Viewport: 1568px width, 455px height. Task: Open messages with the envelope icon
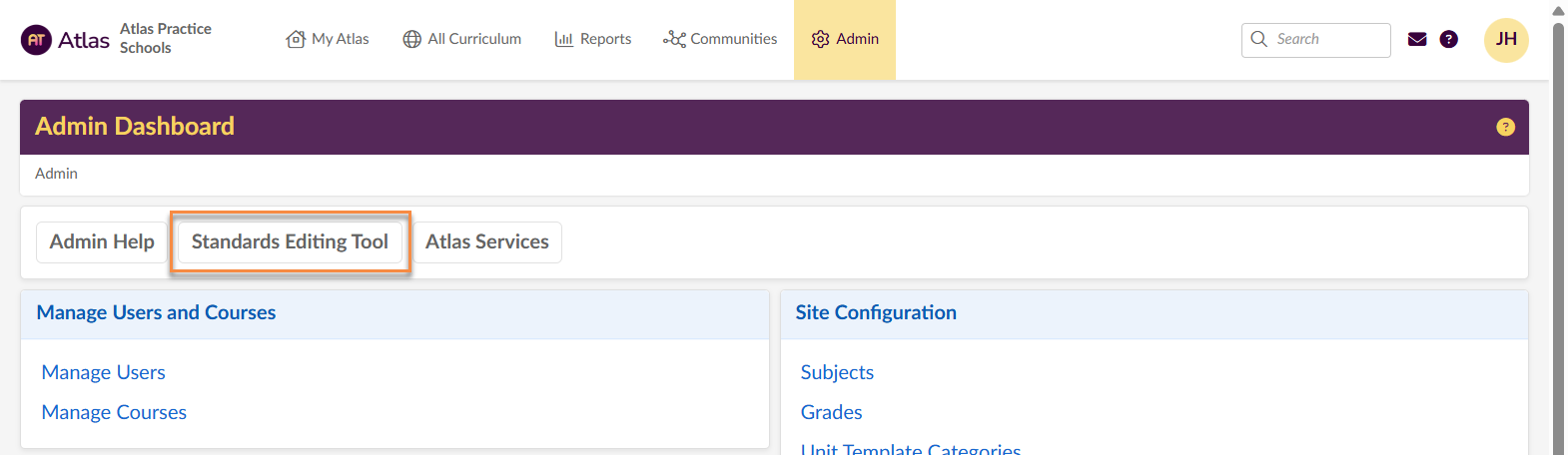(x=1416, y=39)
